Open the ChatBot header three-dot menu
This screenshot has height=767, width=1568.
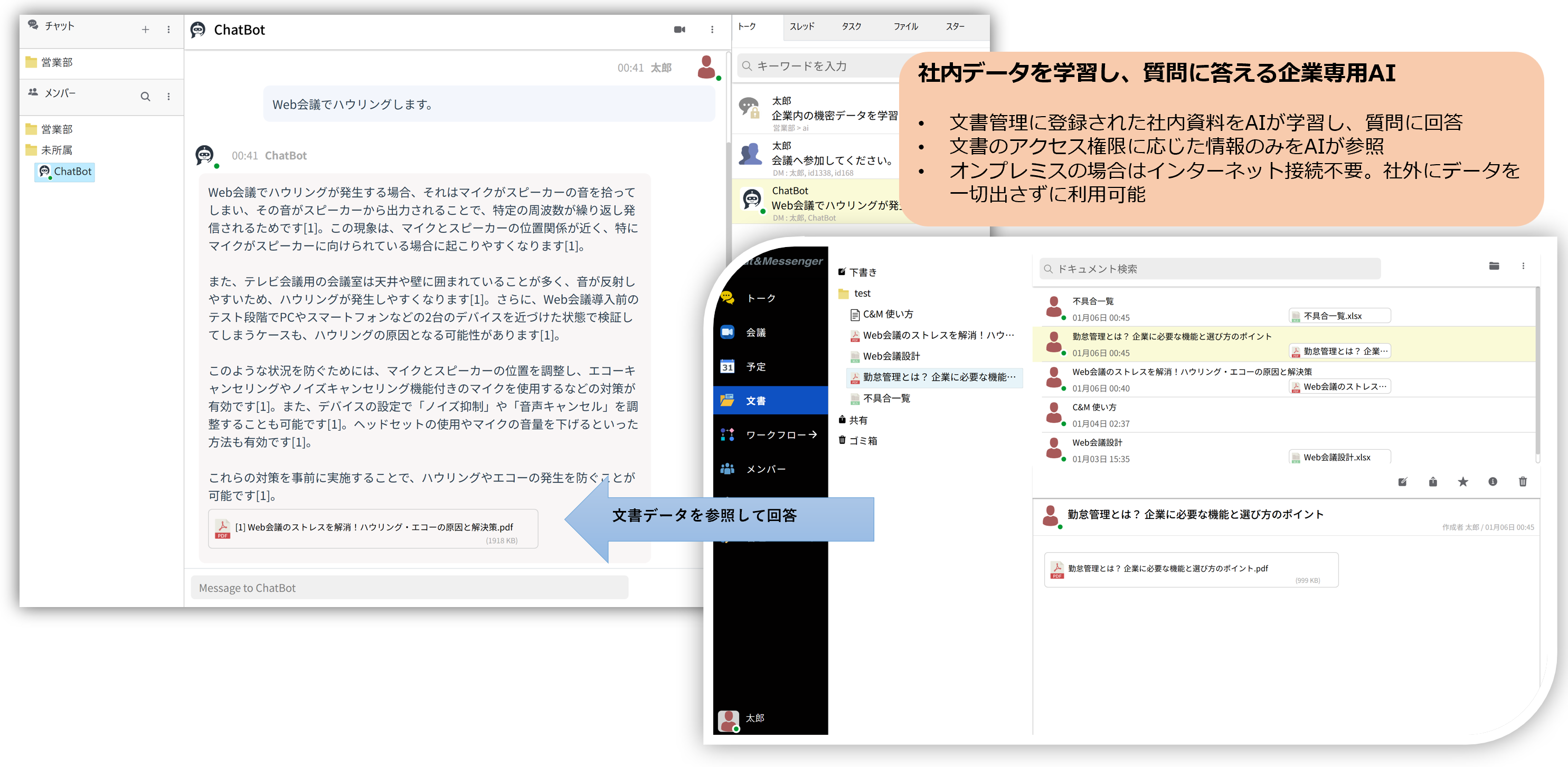[x=712, y=29]
